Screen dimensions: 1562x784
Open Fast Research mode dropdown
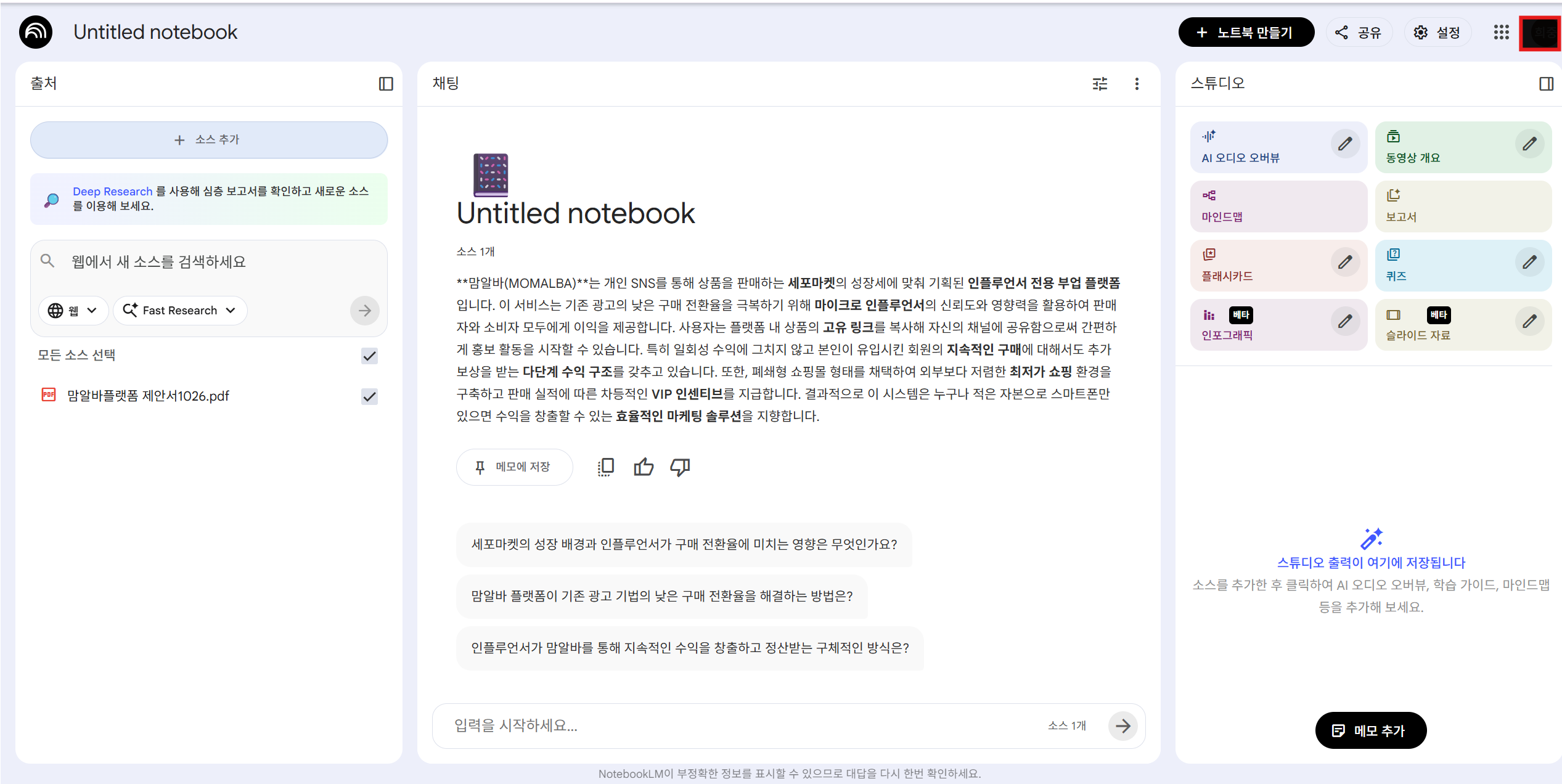179,310
